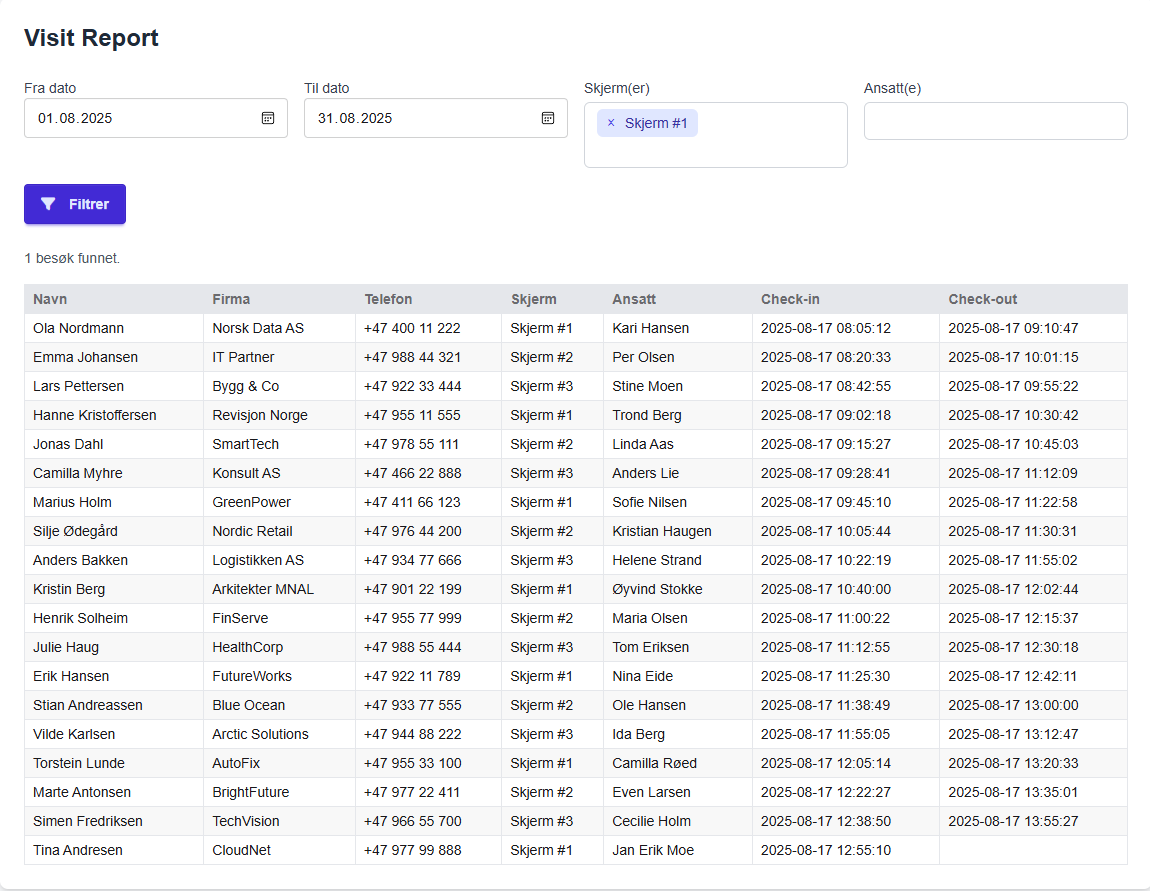Click the Navn column header
Image resolution: width=1150 pixels, height=891 pixels.
click(50, 299)
